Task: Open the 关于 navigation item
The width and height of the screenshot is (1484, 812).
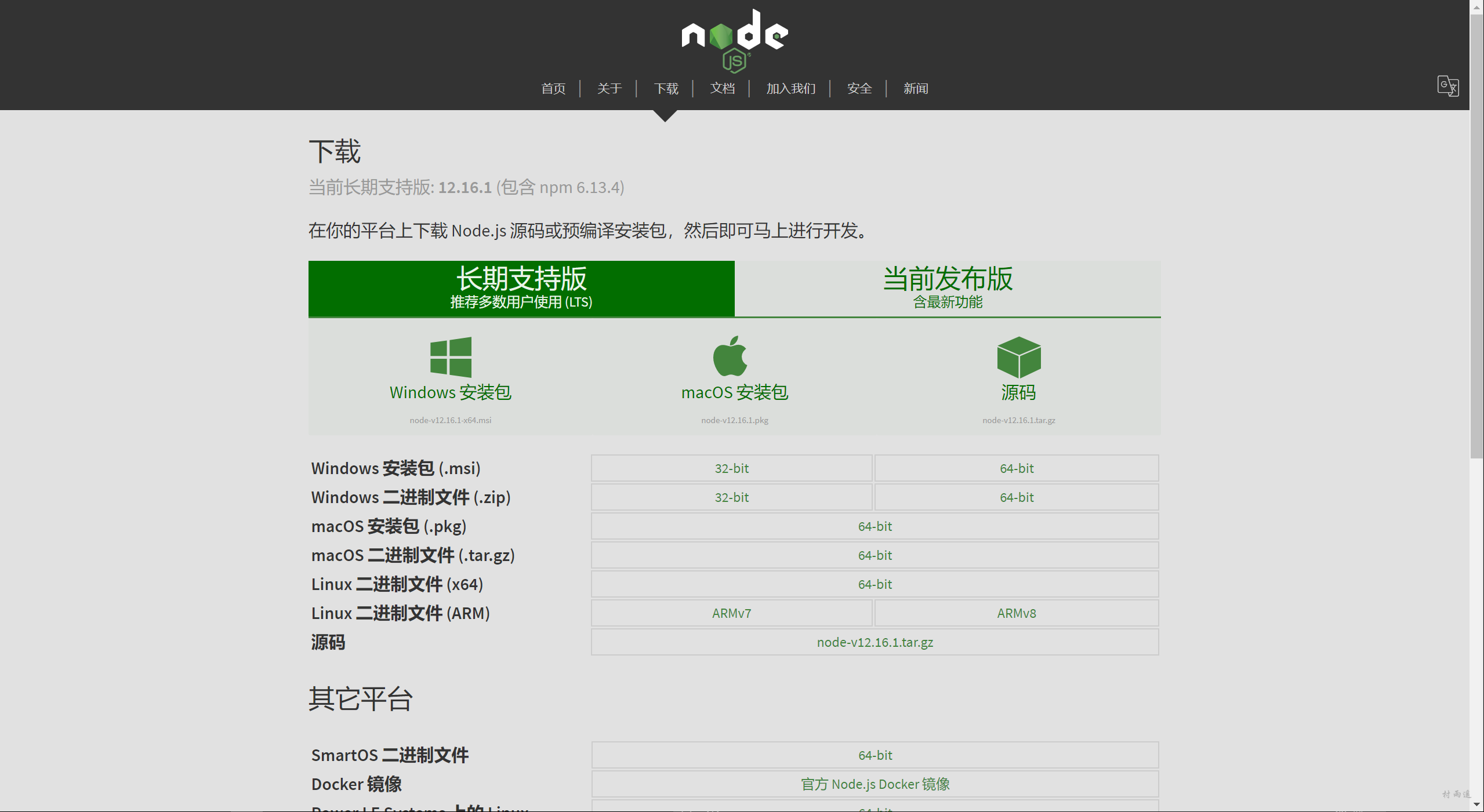Action: tap(609, 89)
